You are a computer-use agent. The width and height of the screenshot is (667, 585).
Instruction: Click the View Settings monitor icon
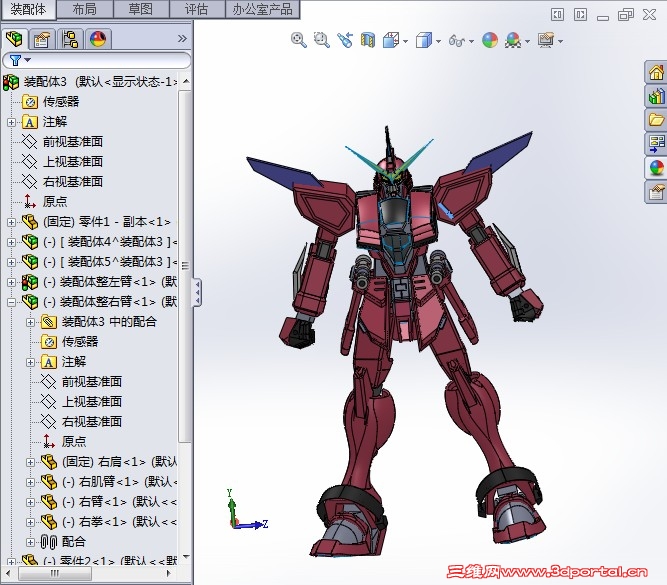(546, 41)
